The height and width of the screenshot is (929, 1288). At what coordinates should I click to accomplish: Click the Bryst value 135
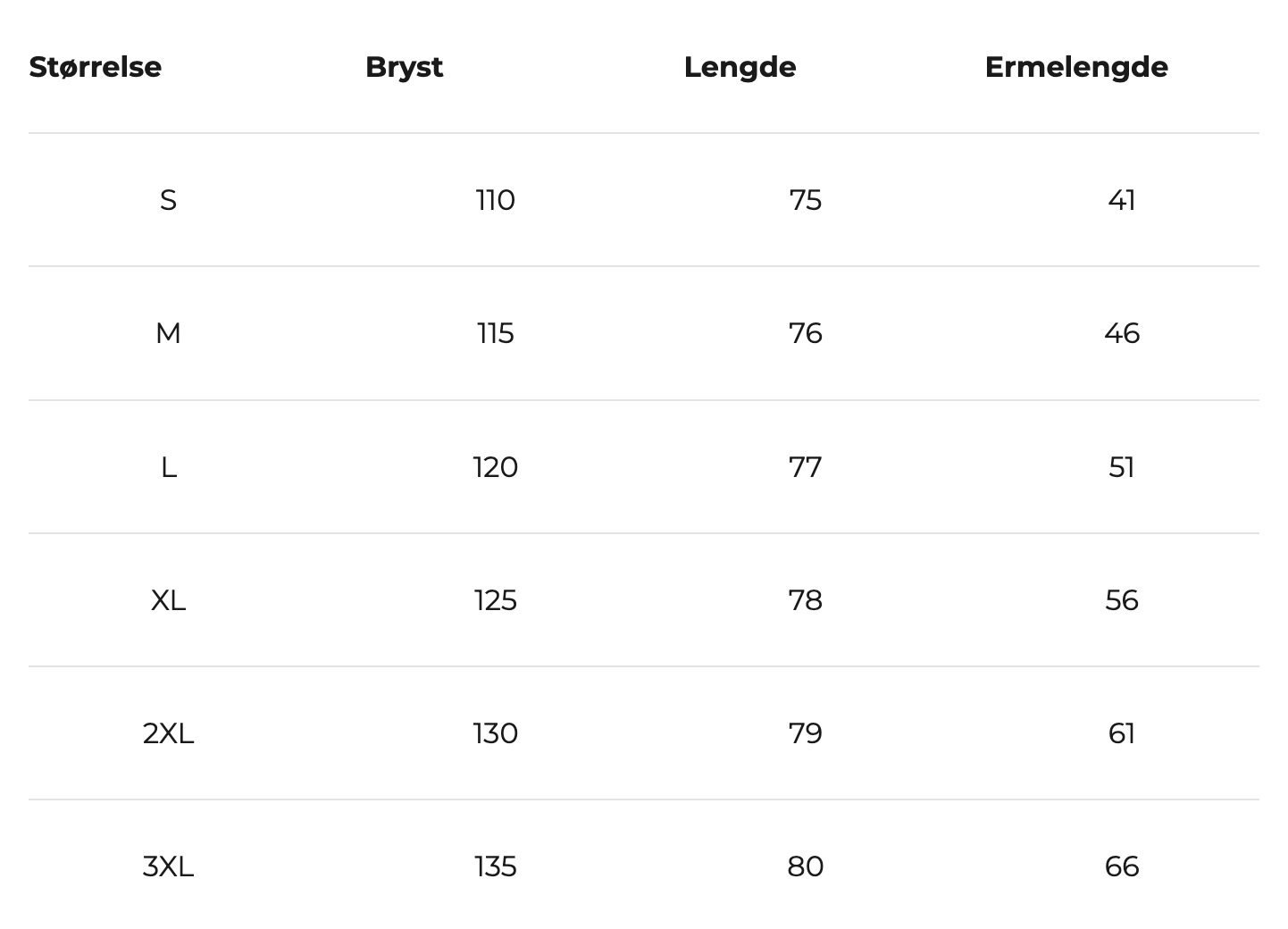(x=495, y=866)
